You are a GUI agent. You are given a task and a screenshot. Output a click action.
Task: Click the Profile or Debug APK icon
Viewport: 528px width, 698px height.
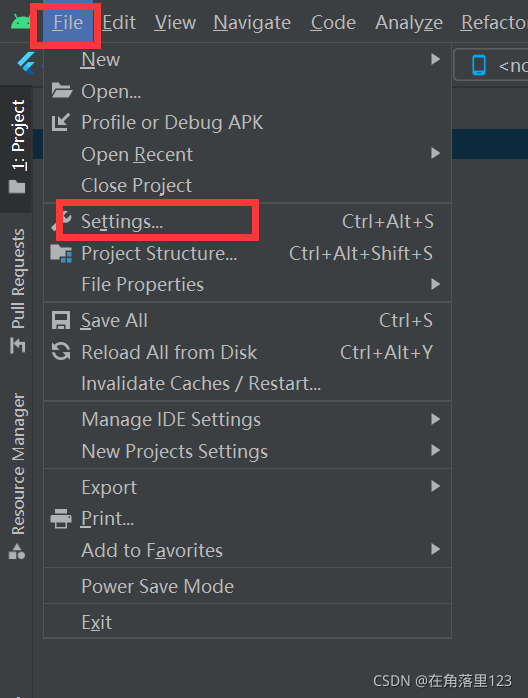pyautogui.click(x=61, y=122)
